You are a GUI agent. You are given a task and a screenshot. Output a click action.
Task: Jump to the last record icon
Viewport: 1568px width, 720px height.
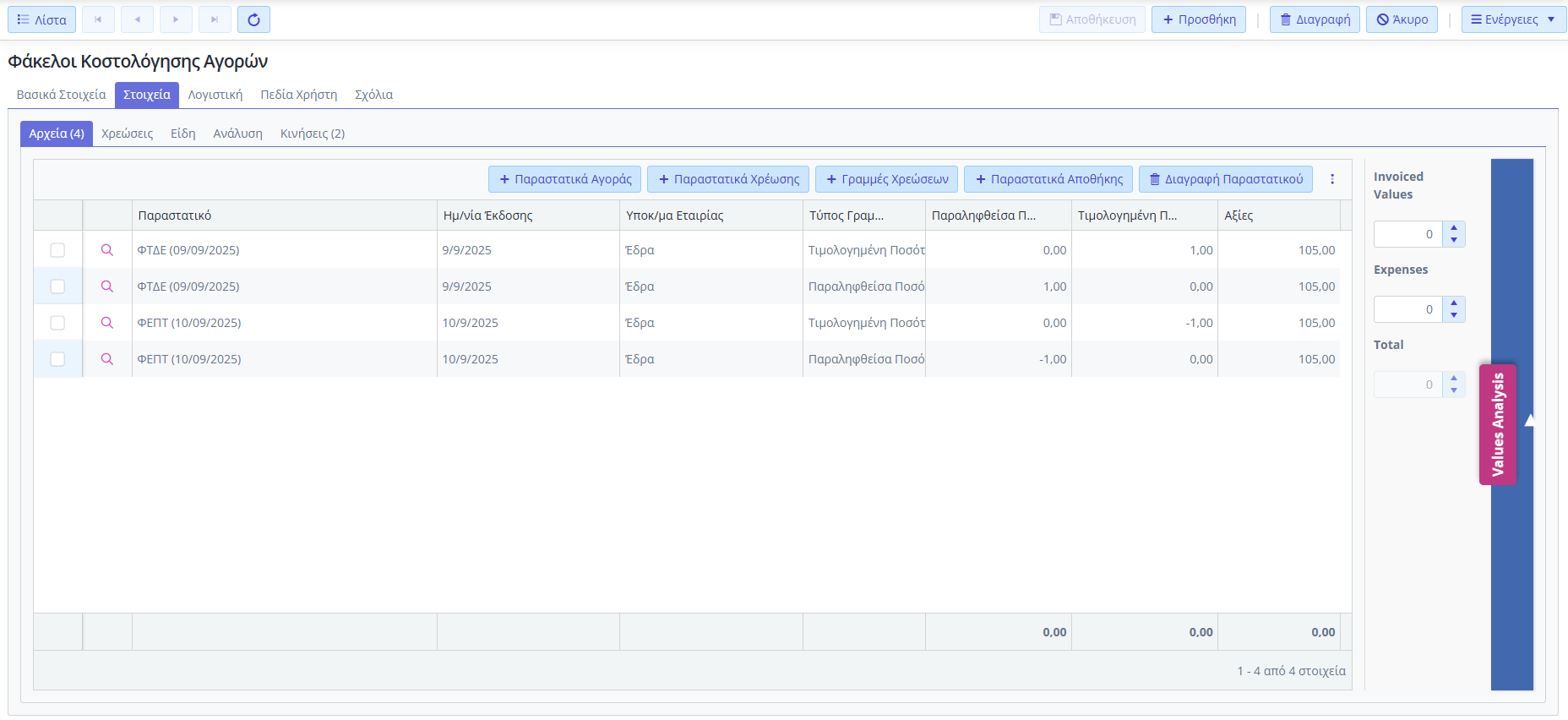point(215,19)
